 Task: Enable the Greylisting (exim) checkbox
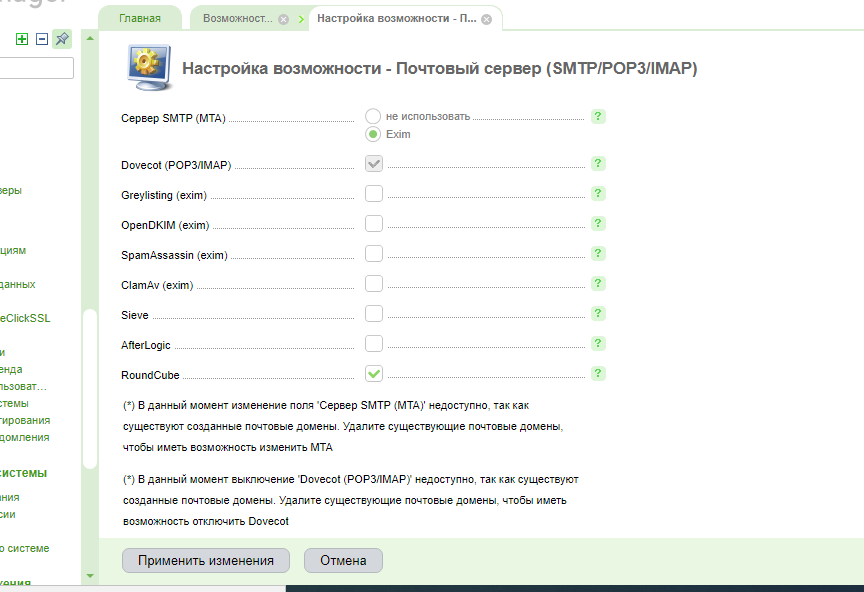tap(374, 194)
